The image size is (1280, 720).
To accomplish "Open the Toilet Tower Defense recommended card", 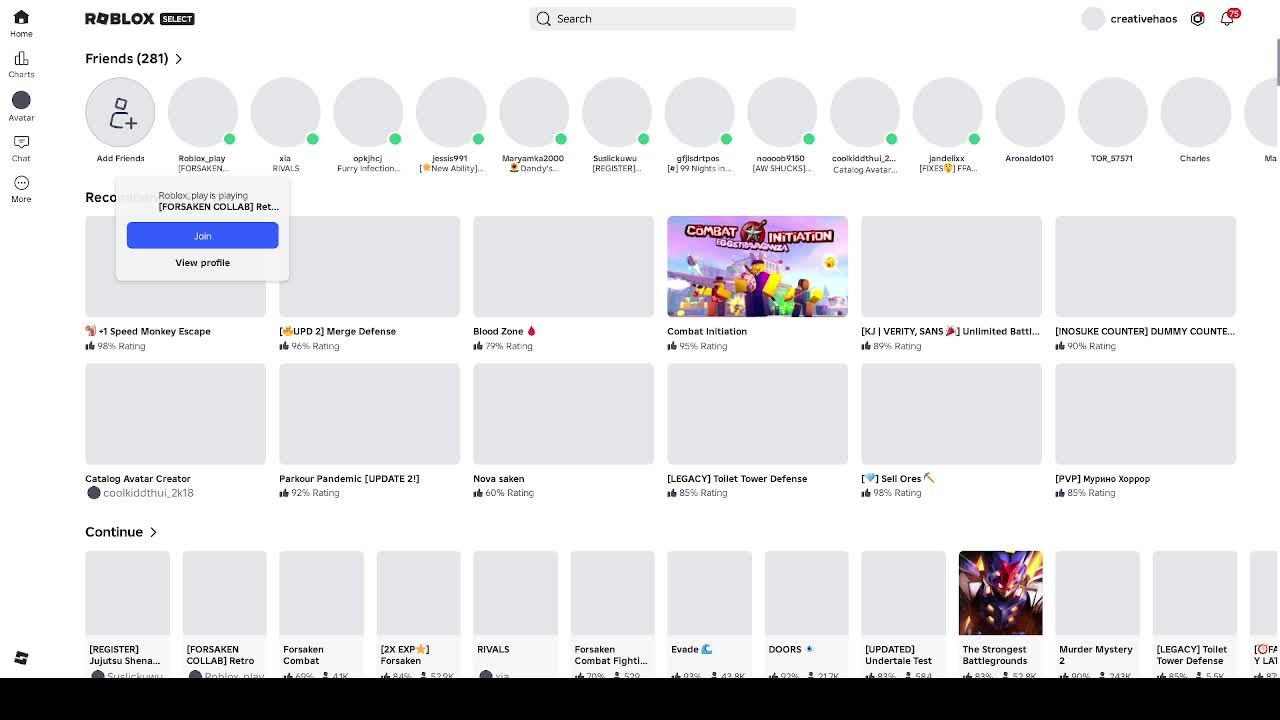I will [x=757, y=431].
